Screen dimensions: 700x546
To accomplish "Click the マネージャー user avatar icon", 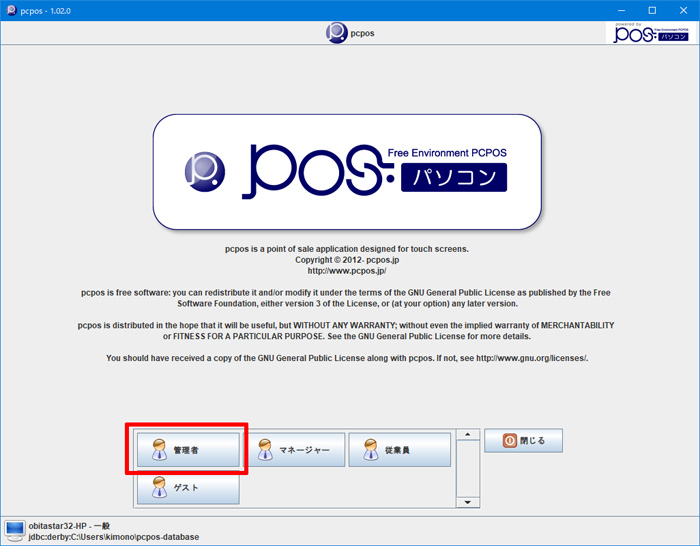I will point(265,450).
